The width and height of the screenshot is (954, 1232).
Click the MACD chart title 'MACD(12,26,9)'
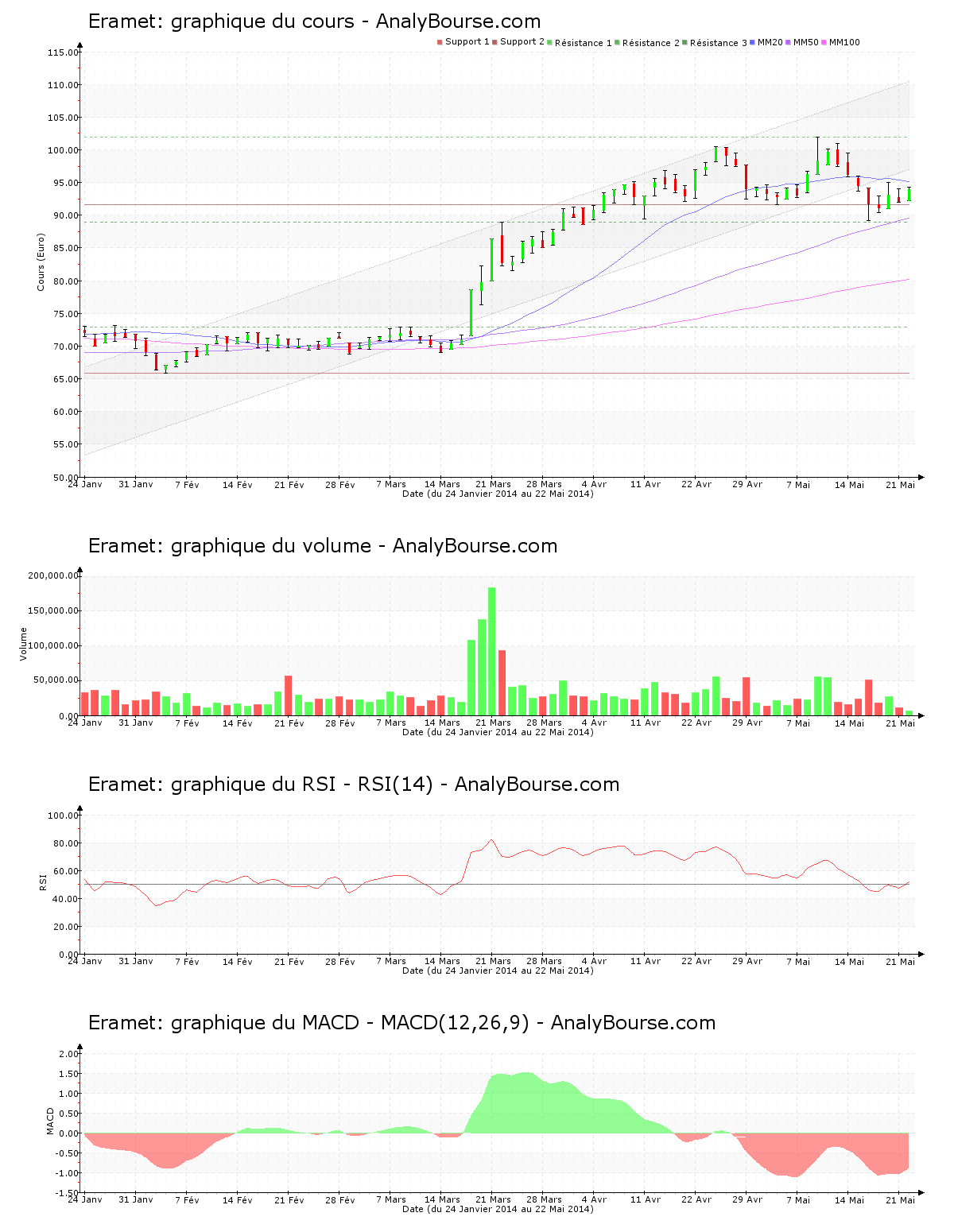(456, 1023)
